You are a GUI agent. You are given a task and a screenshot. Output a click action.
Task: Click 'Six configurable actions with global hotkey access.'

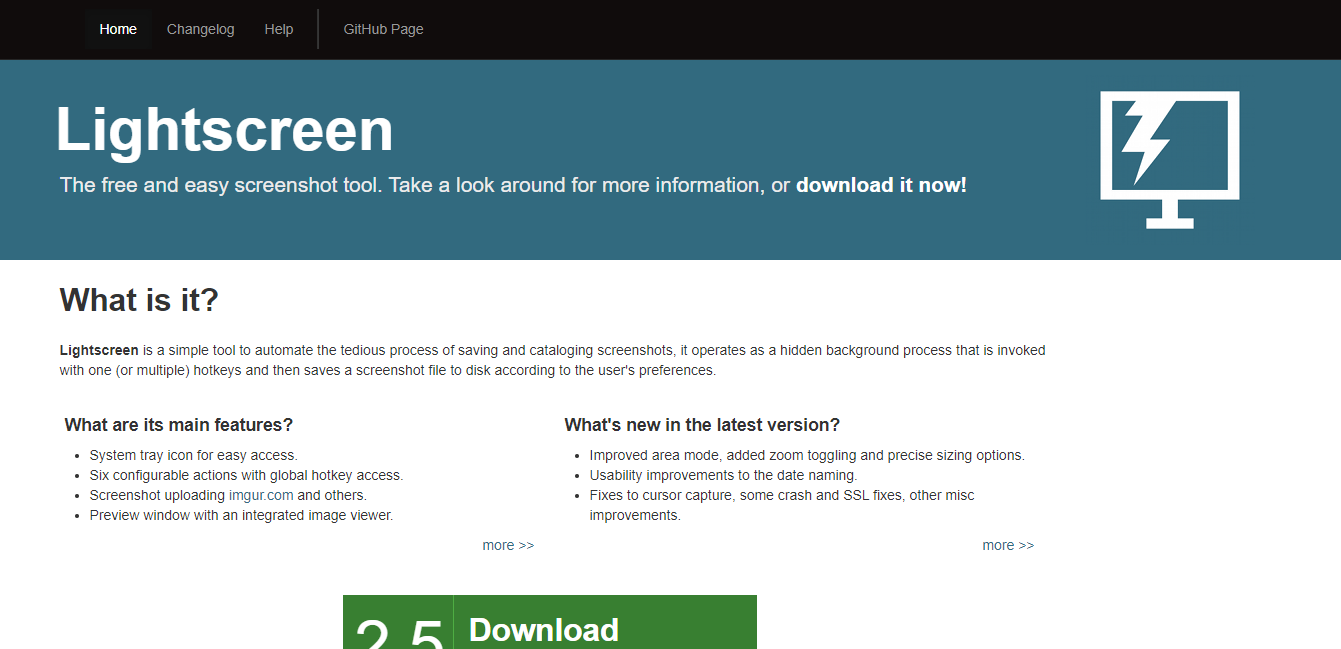point(246,475)
